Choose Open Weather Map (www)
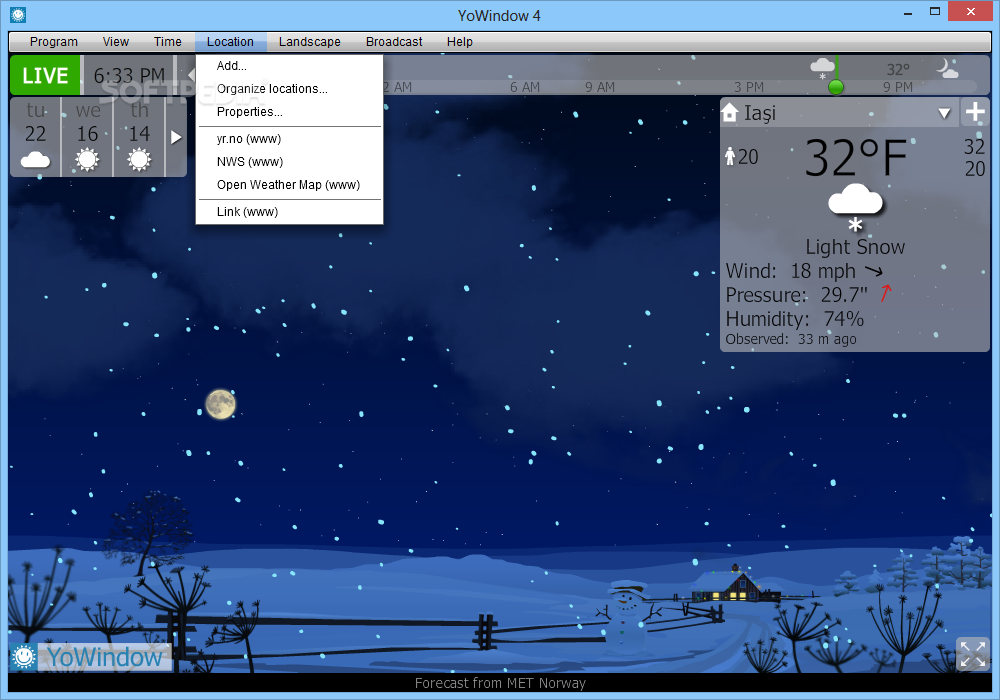This screenshot has height=700, width=1000. coord(290,185)
